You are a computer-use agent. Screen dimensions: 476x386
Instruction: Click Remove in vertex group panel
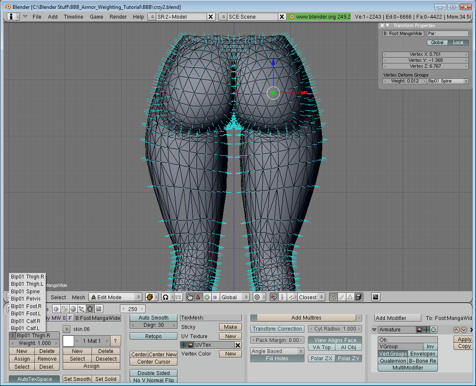(47, 359)
